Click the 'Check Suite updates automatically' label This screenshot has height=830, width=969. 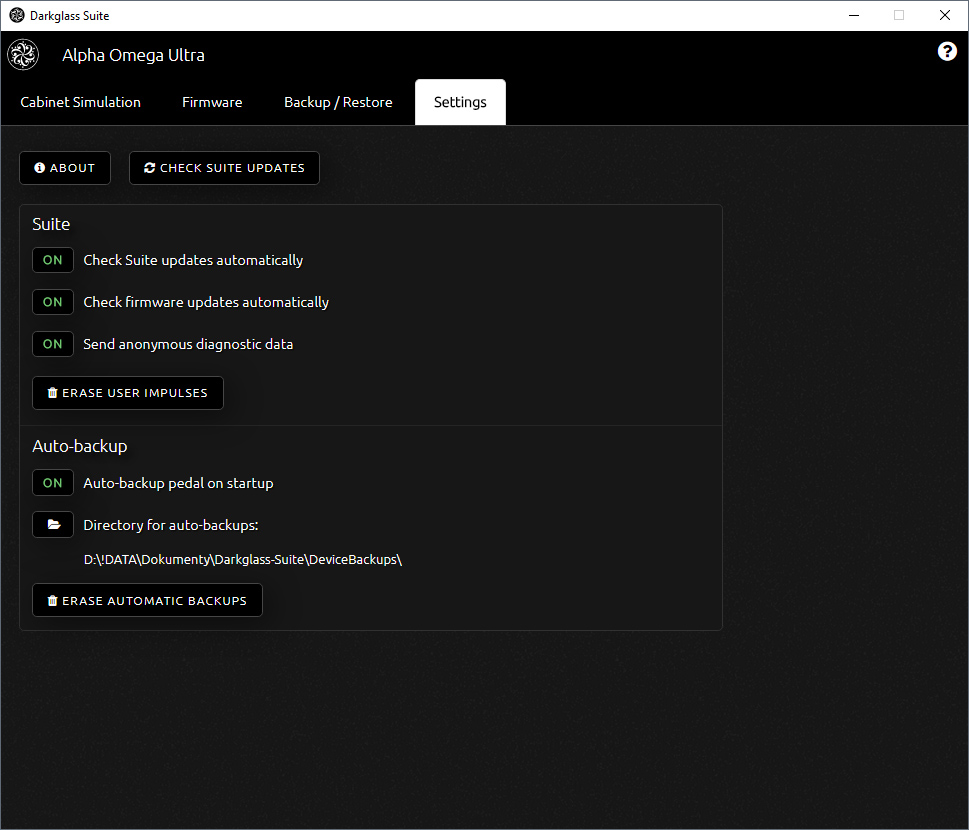coord(193,260)
